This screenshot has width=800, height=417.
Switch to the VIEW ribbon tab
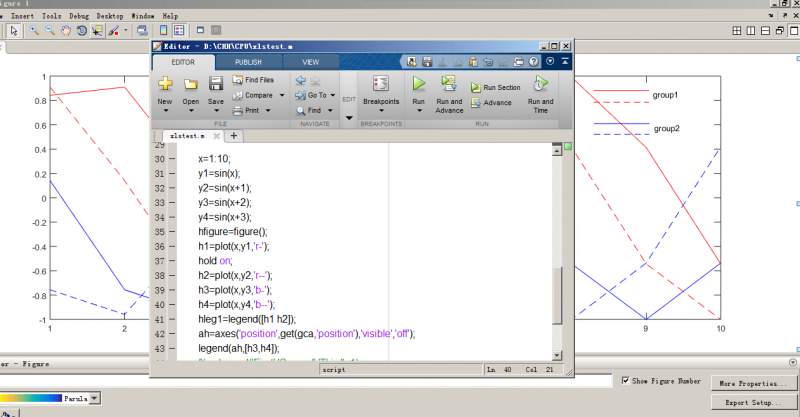(x=310, y=62)
